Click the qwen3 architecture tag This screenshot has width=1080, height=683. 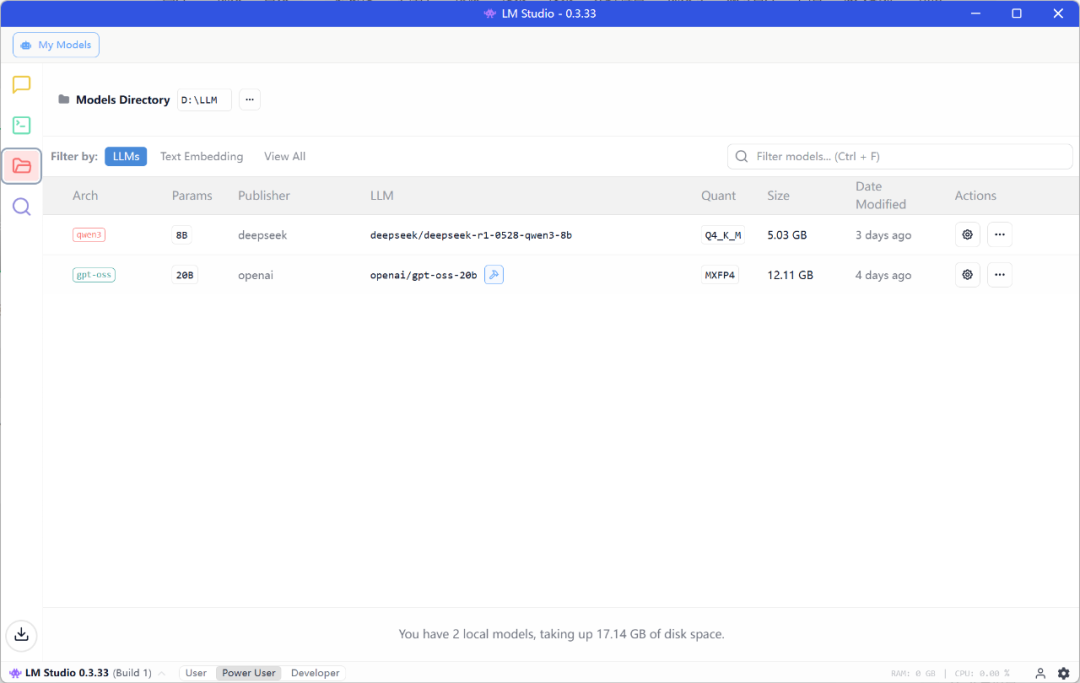click(x=89, y=235)
